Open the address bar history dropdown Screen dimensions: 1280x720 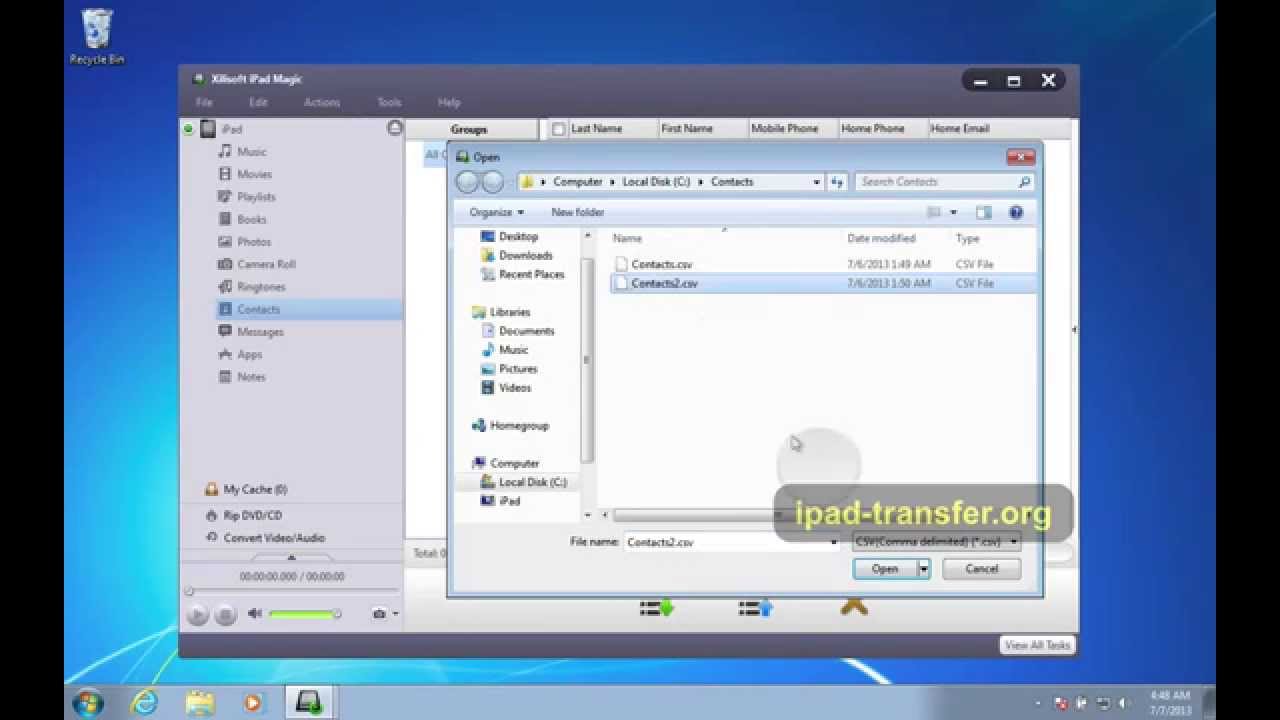pyautogui.click(x=816, y=182)
